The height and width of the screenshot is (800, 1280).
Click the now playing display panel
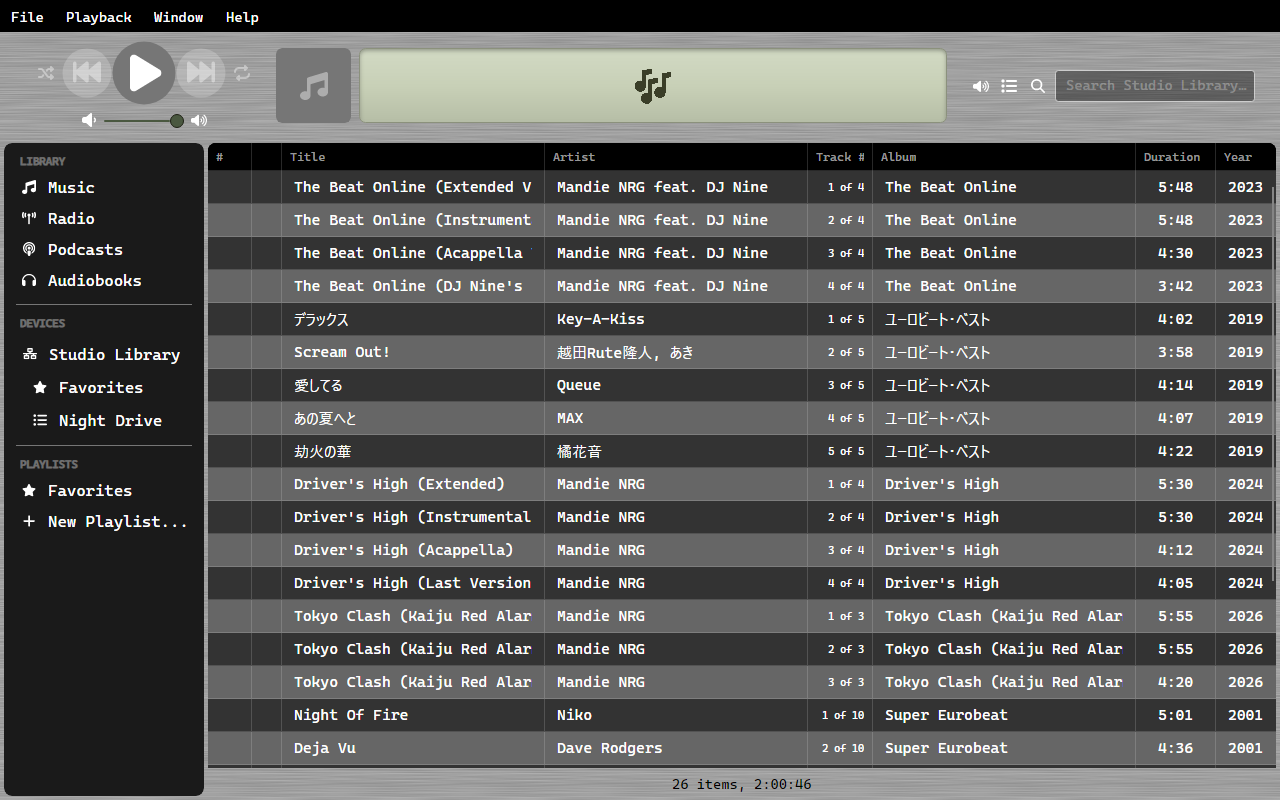point(653,86)
